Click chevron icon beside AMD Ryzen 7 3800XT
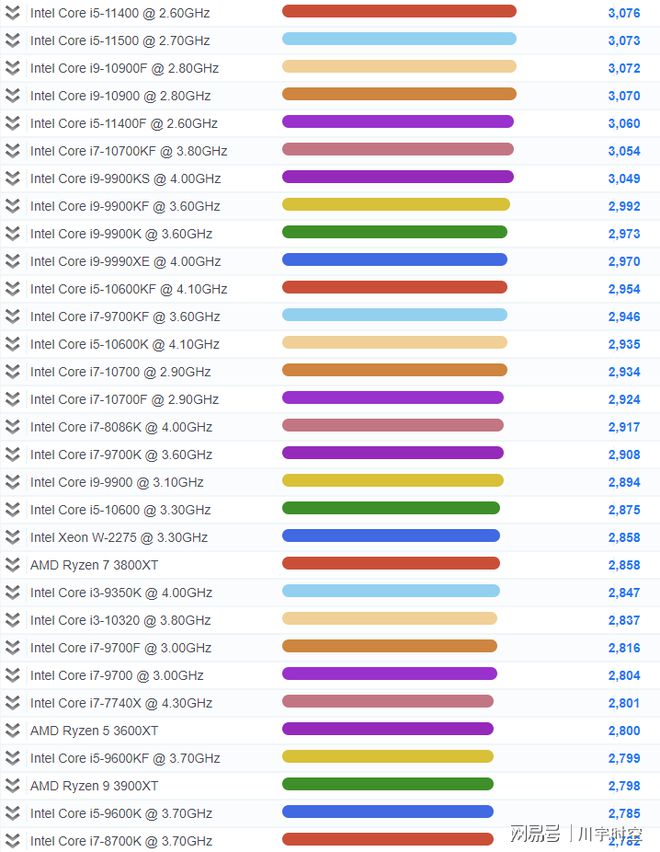Image resolution: width=660 pixels, height=852 pixels. (12, 565)
